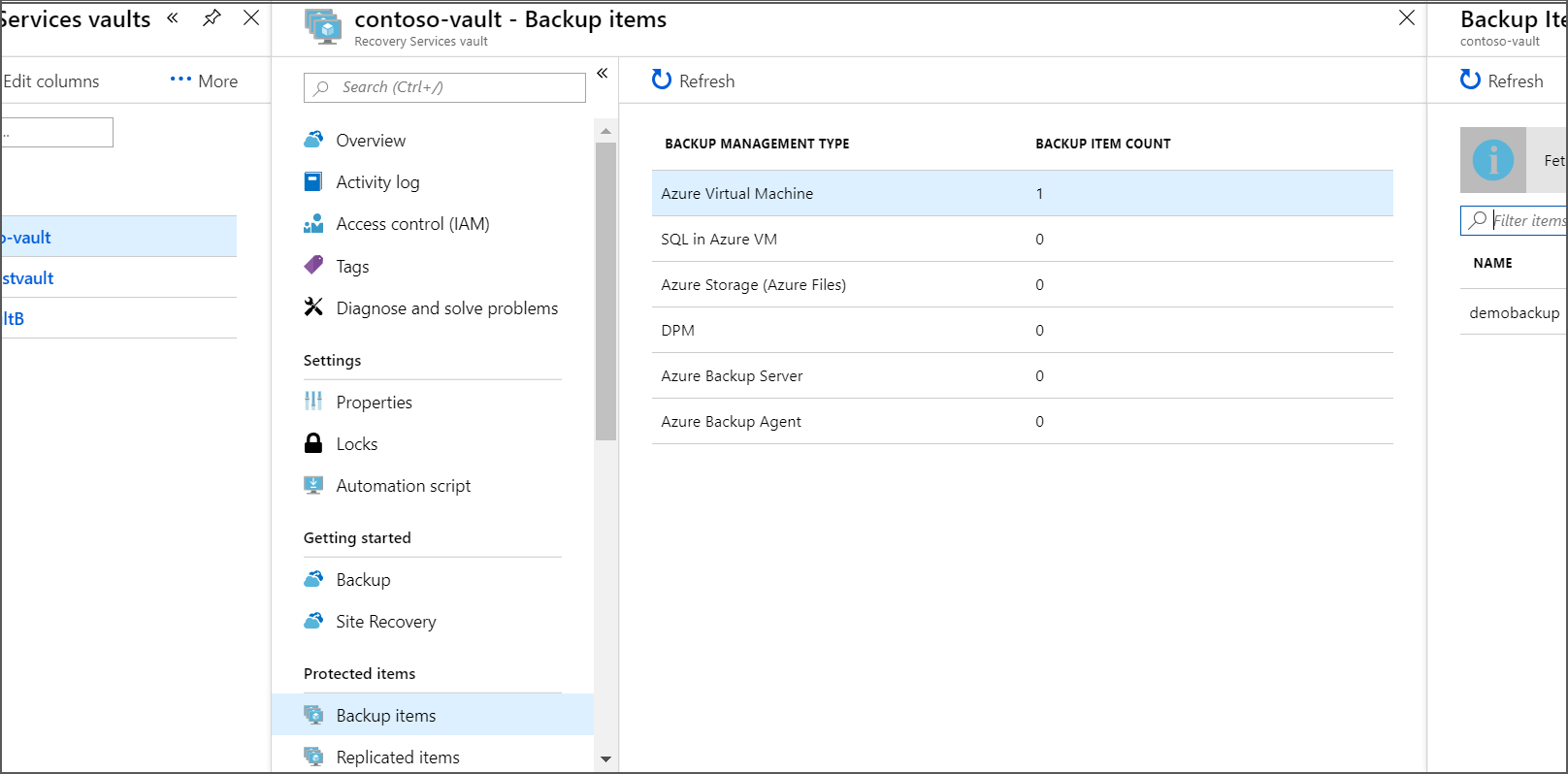Open the demobackup item
Image resolution: width=1568 pixels, height=774 pixels.
1515,312
